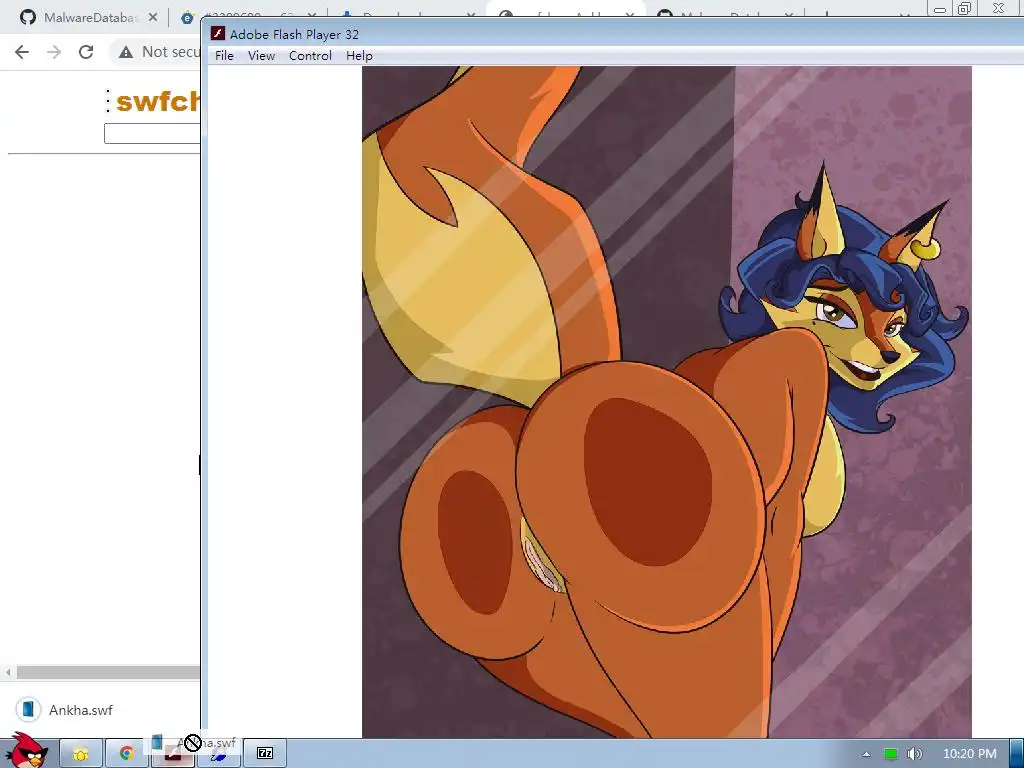The width and height of the screenshot is (1024, 768).
Task: Open 7-Zip from the taskbar
Action: (x=265, y=754)
